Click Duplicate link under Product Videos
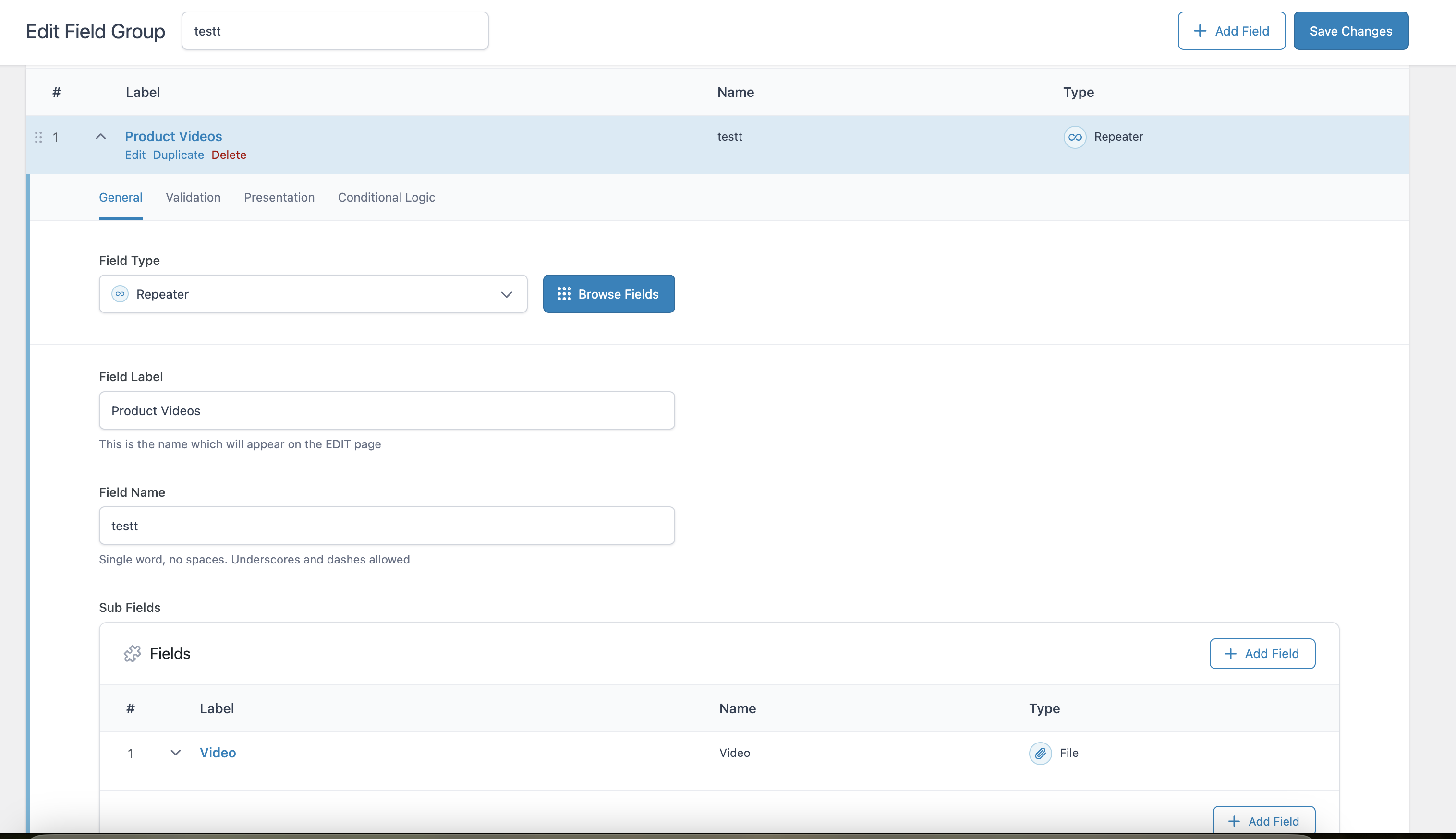Image resolution: width=1456 pixels, height=839 pixels. point(178,155)
